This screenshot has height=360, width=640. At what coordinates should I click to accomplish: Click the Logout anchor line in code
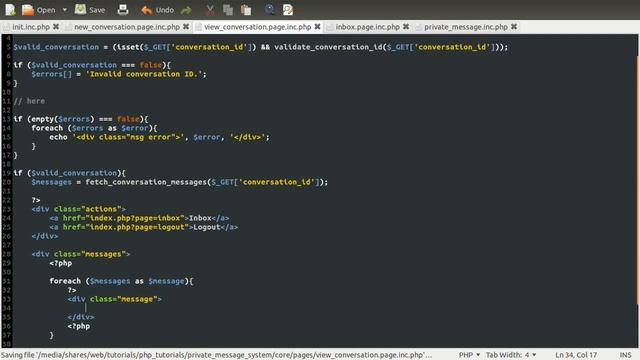(144, 227)
